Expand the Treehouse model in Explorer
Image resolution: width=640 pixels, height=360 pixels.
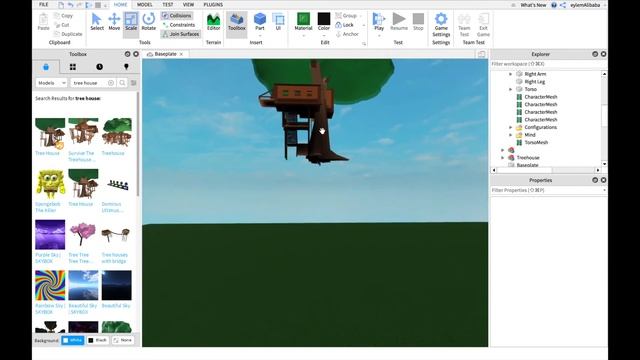click(502, 158)
